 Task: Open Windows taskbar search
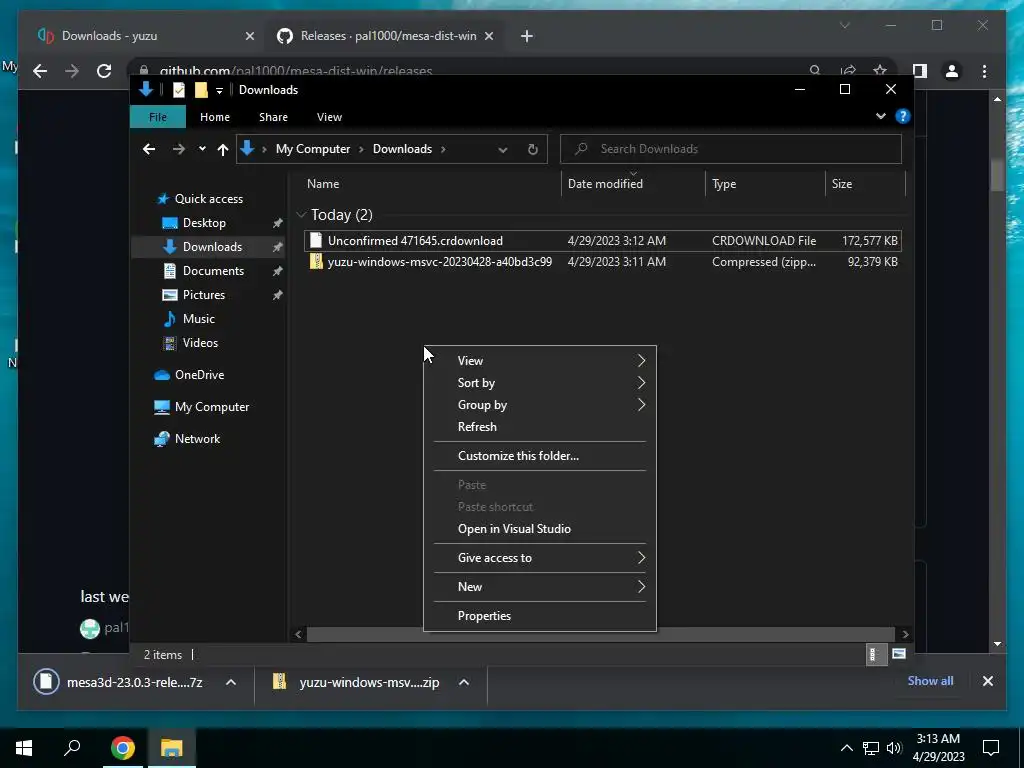coord(72,746)
